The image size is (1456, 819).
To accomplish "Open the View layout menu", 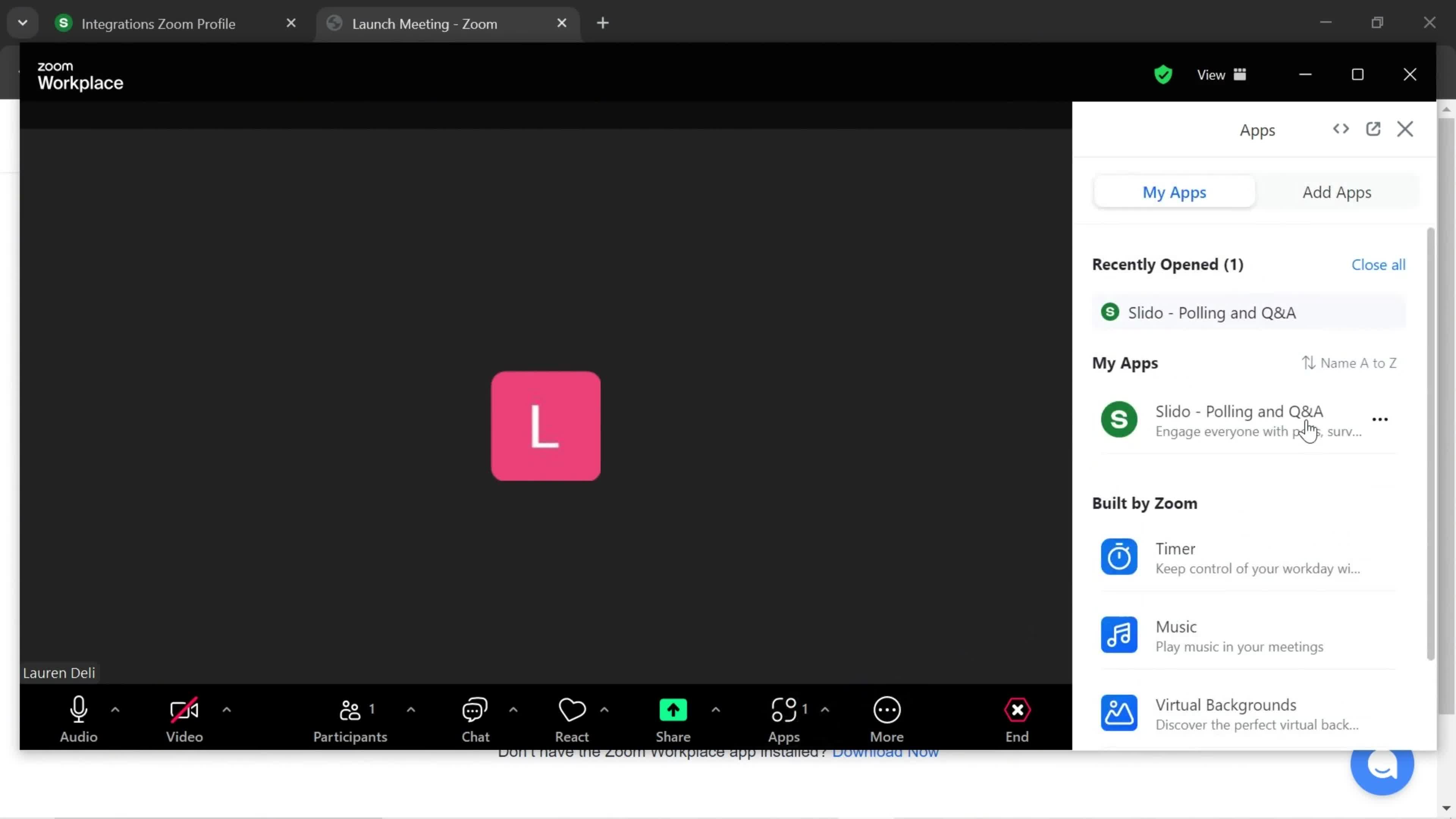I will click(x=1221, y=75).
